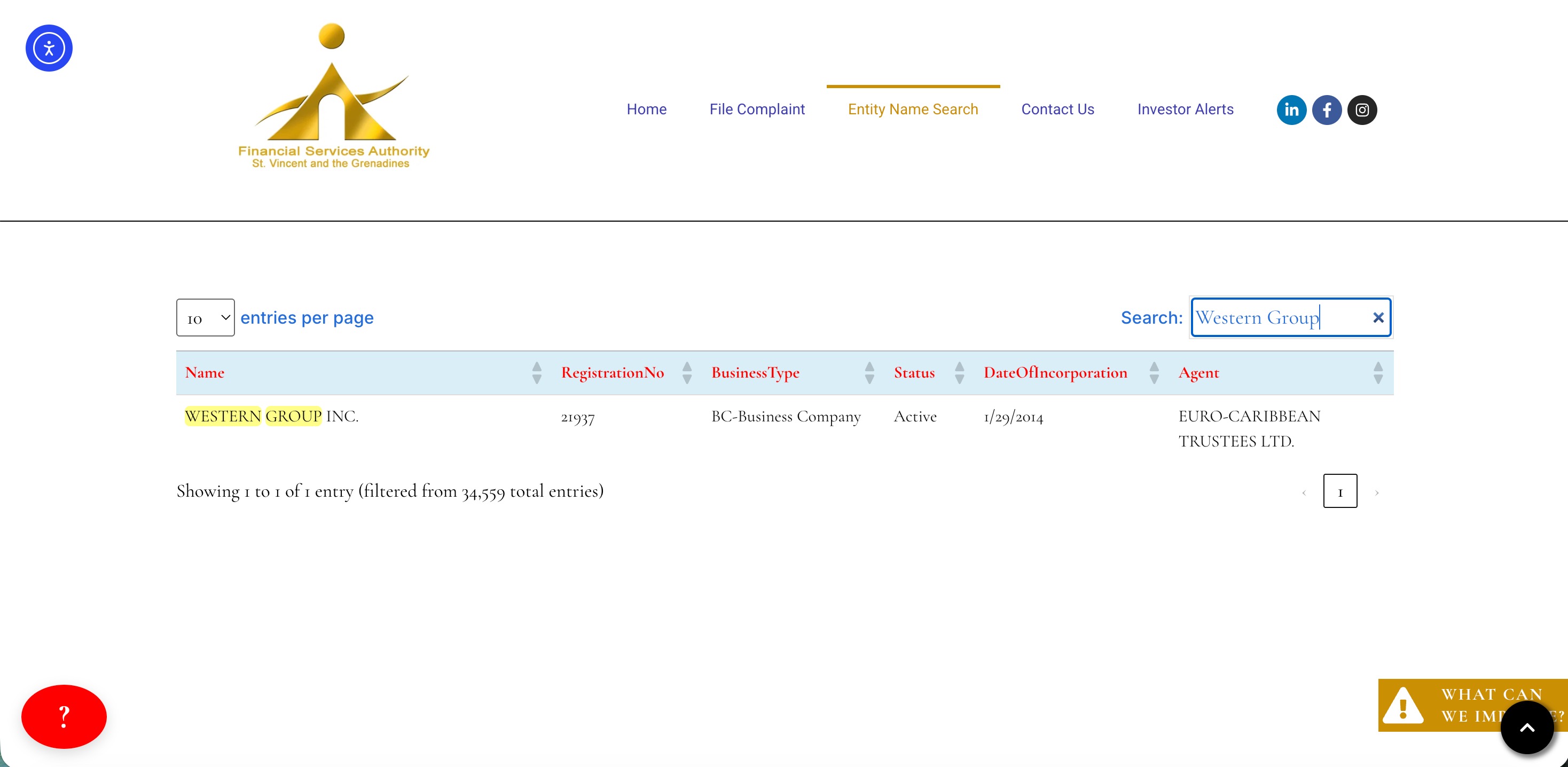Sort table by Name column

click(205, 372)
